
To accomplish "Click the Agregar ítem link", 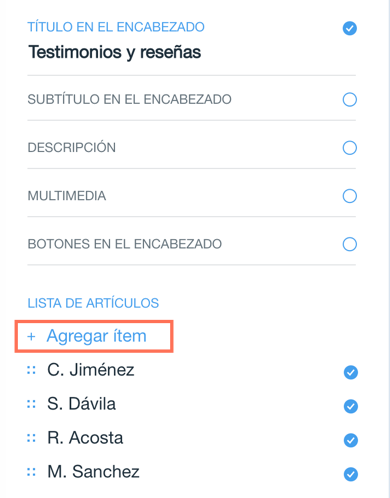I will pos(97,336).
